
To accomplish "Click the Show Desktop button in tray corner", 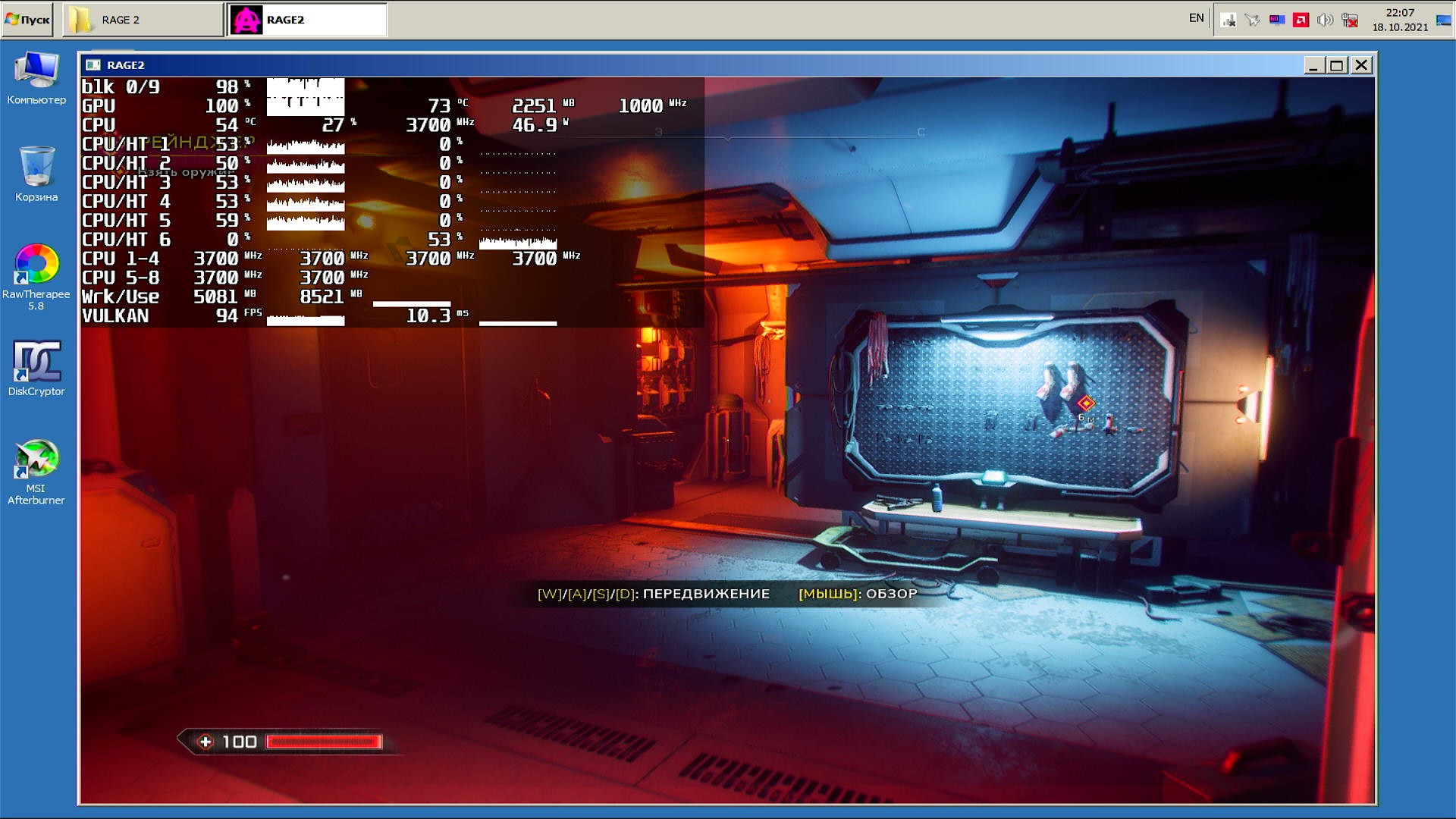I will 1444,20.
